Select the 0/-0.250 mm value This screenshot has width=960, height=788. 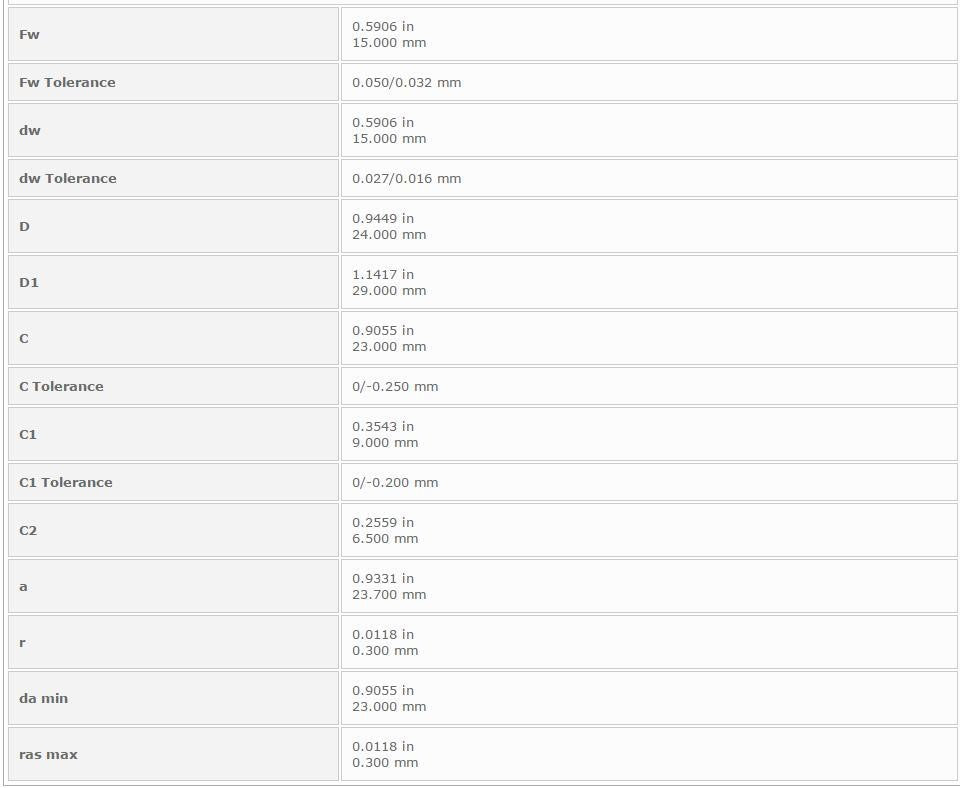[x=395, y=386]
